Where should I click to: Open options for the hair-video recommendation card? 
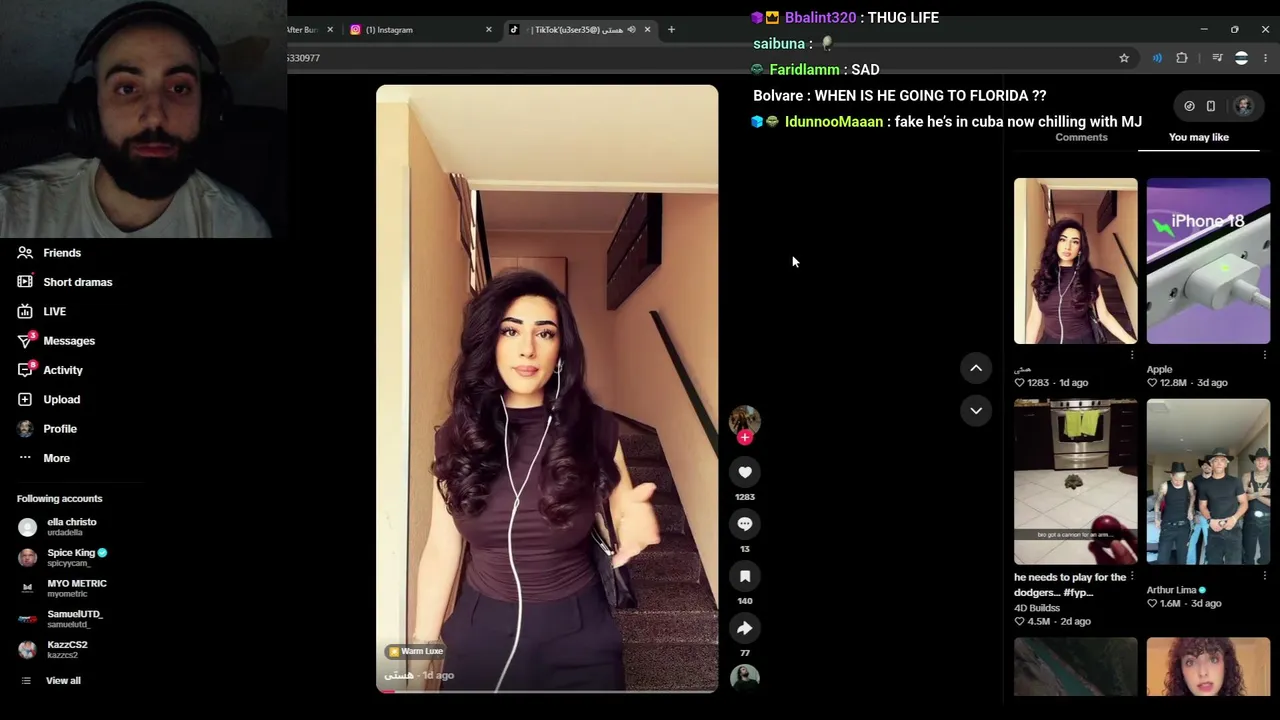coord(1132,355)
